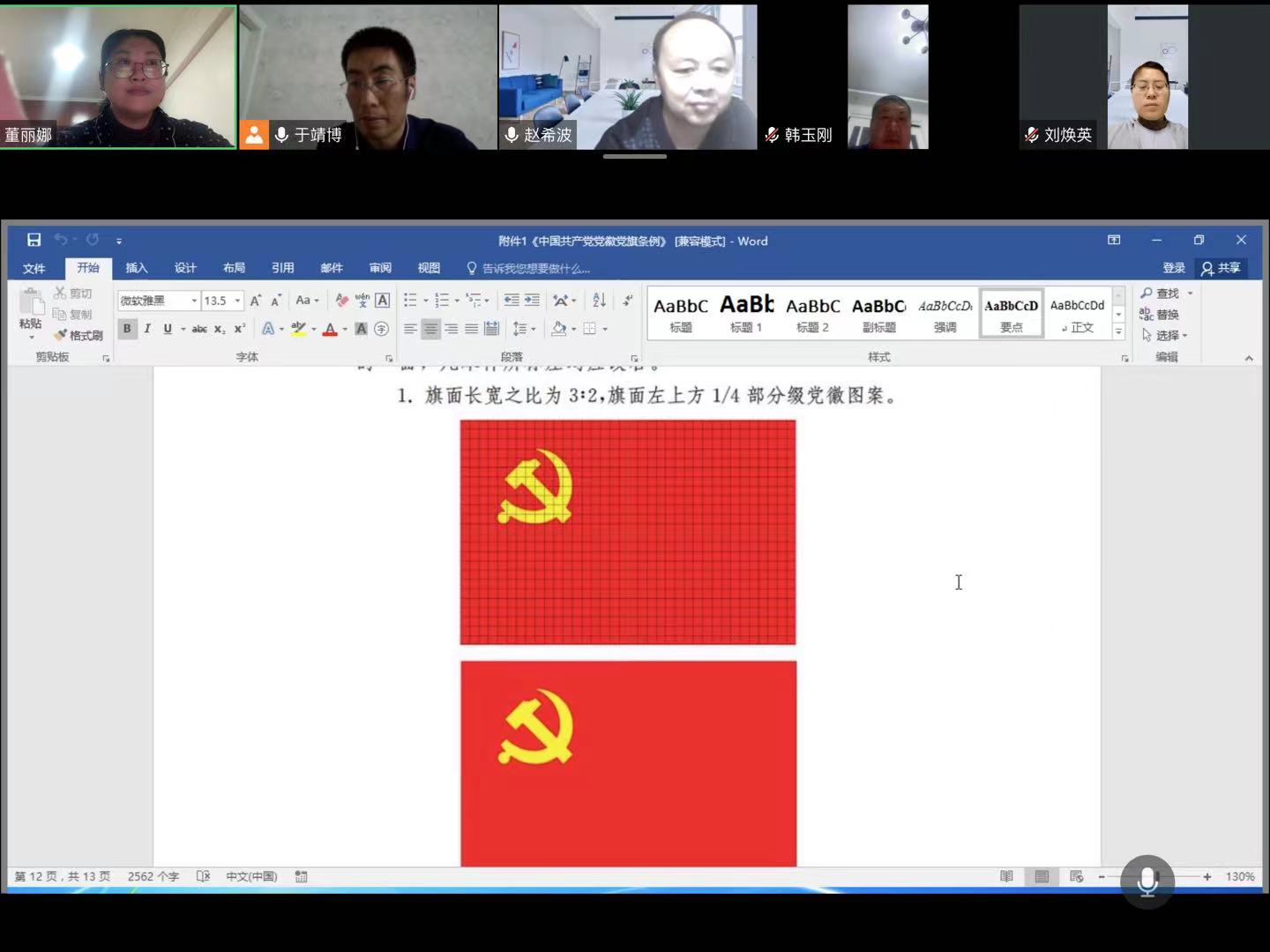Screen dimensions: 1270x952
Task: Switch to the 审阅 (Review) tab
Action: tap(380, 268)
